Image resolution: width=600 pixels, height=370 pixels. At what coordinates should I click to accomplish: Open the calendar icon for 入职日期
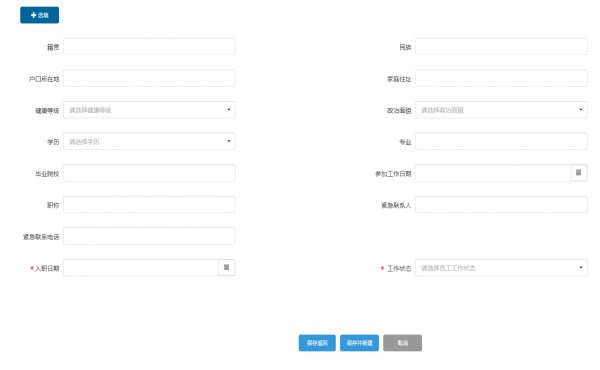[227, 267]
